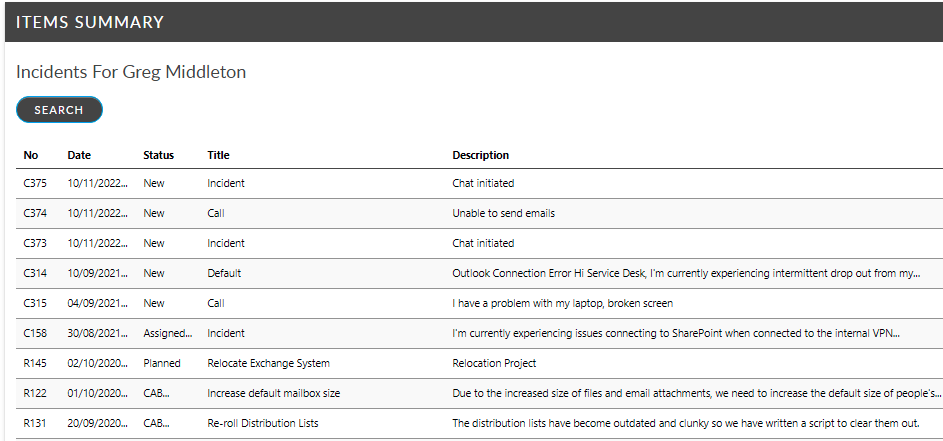
Task: Sort by the Title column header
Action: point(218,155)
